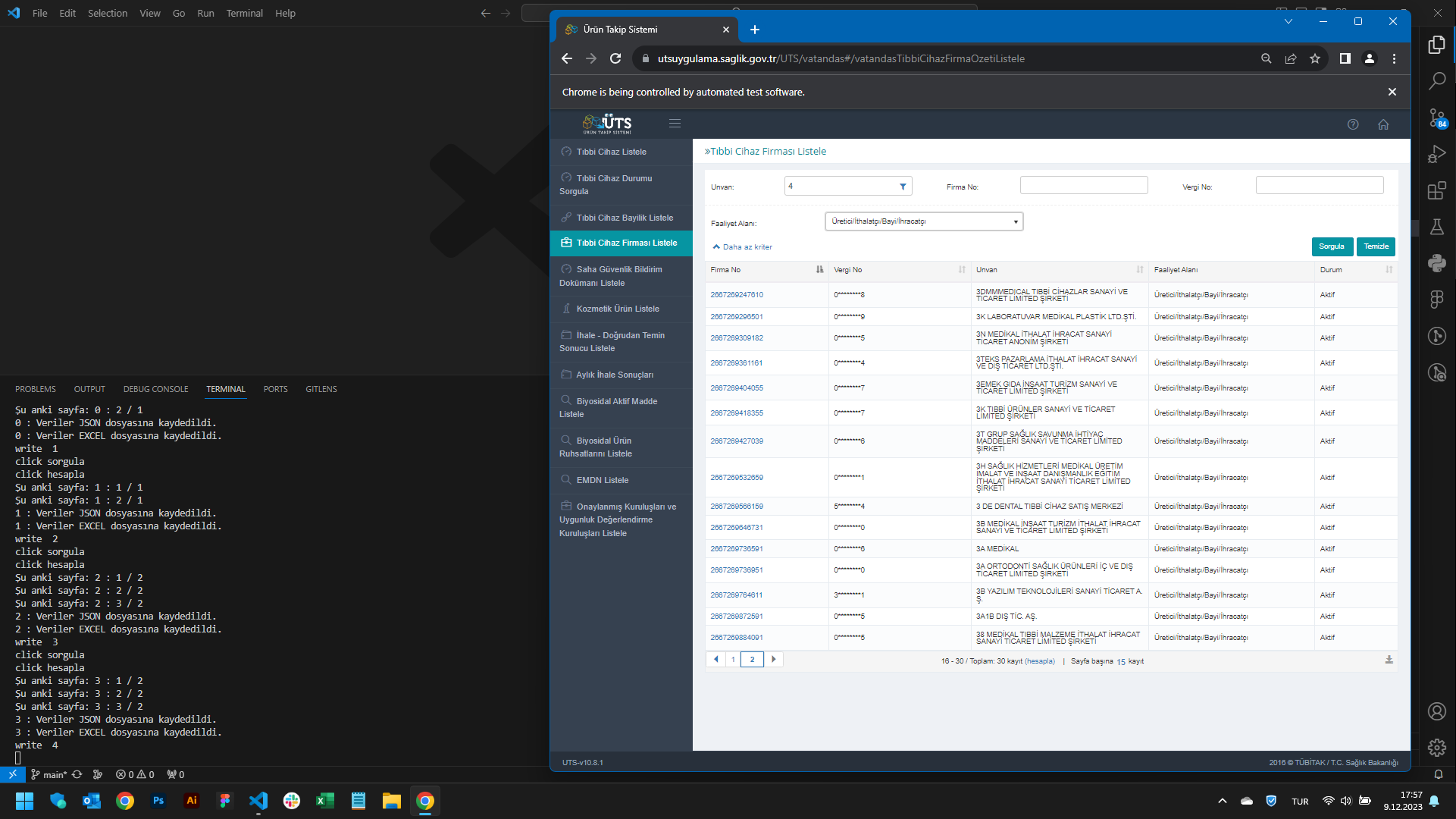Click the UTS help question mark icon
The width and height of the screenshot is (1456, 819).
pyautogui.click(x=1353, y=124)
